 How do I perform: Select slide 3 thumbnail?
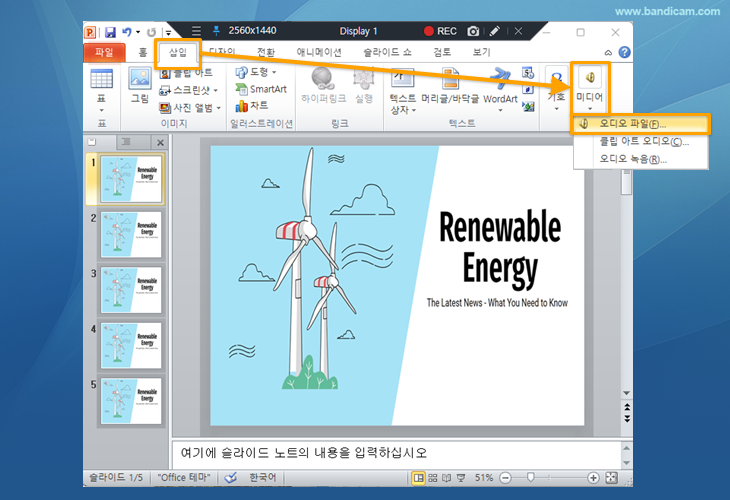pyautogui.click(x=131, y=290)
